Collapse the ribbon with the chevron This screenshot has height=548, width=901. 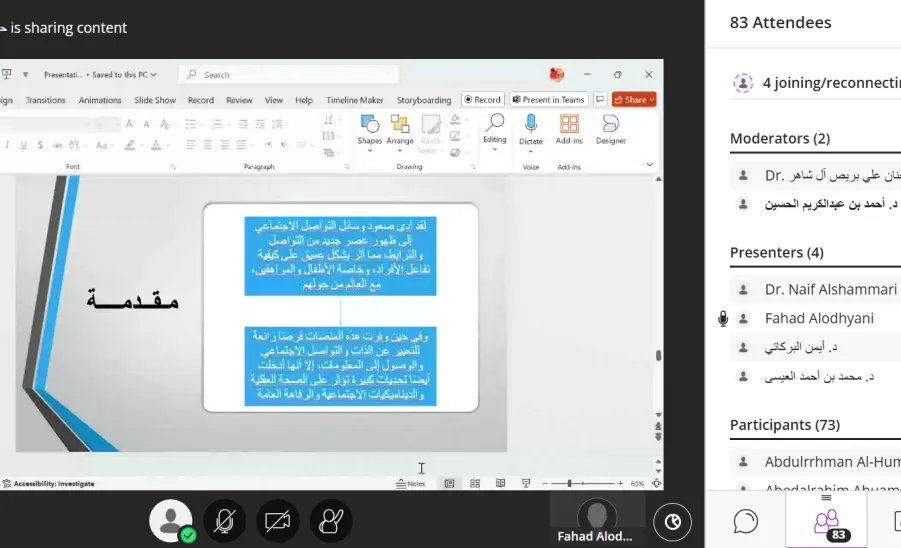649,164
